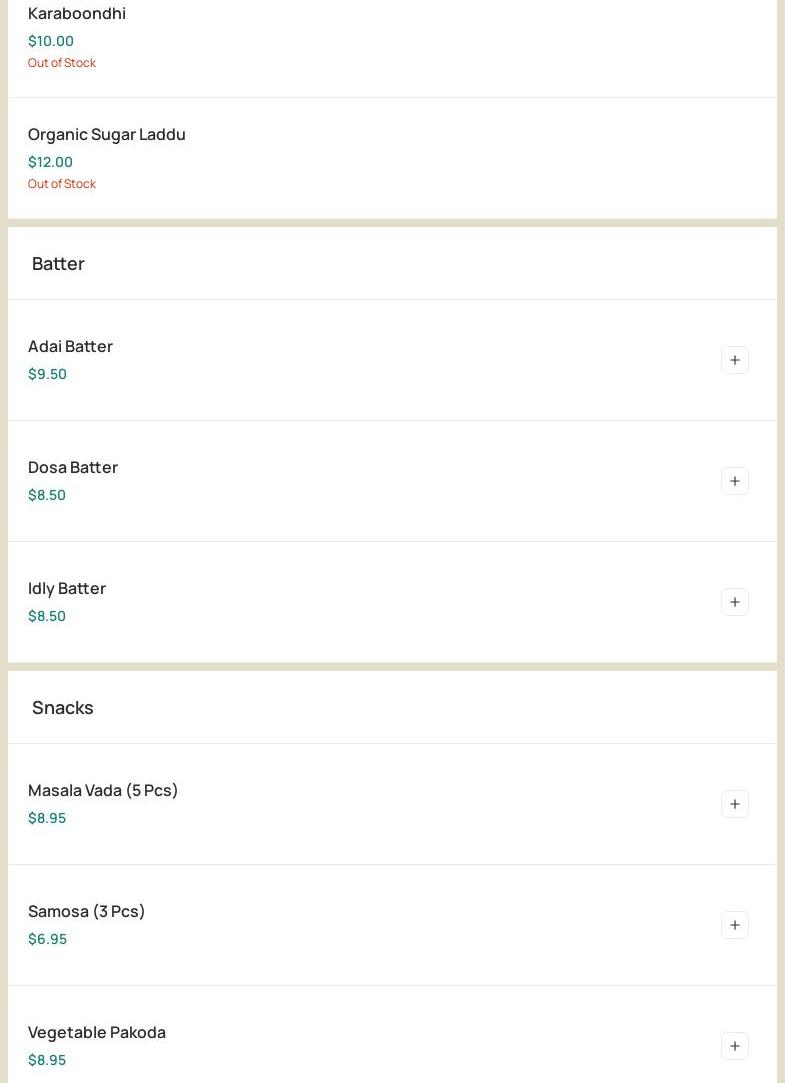The image size is (785, 1083).
Task: Click the Batter section heading
Action: 58,263
